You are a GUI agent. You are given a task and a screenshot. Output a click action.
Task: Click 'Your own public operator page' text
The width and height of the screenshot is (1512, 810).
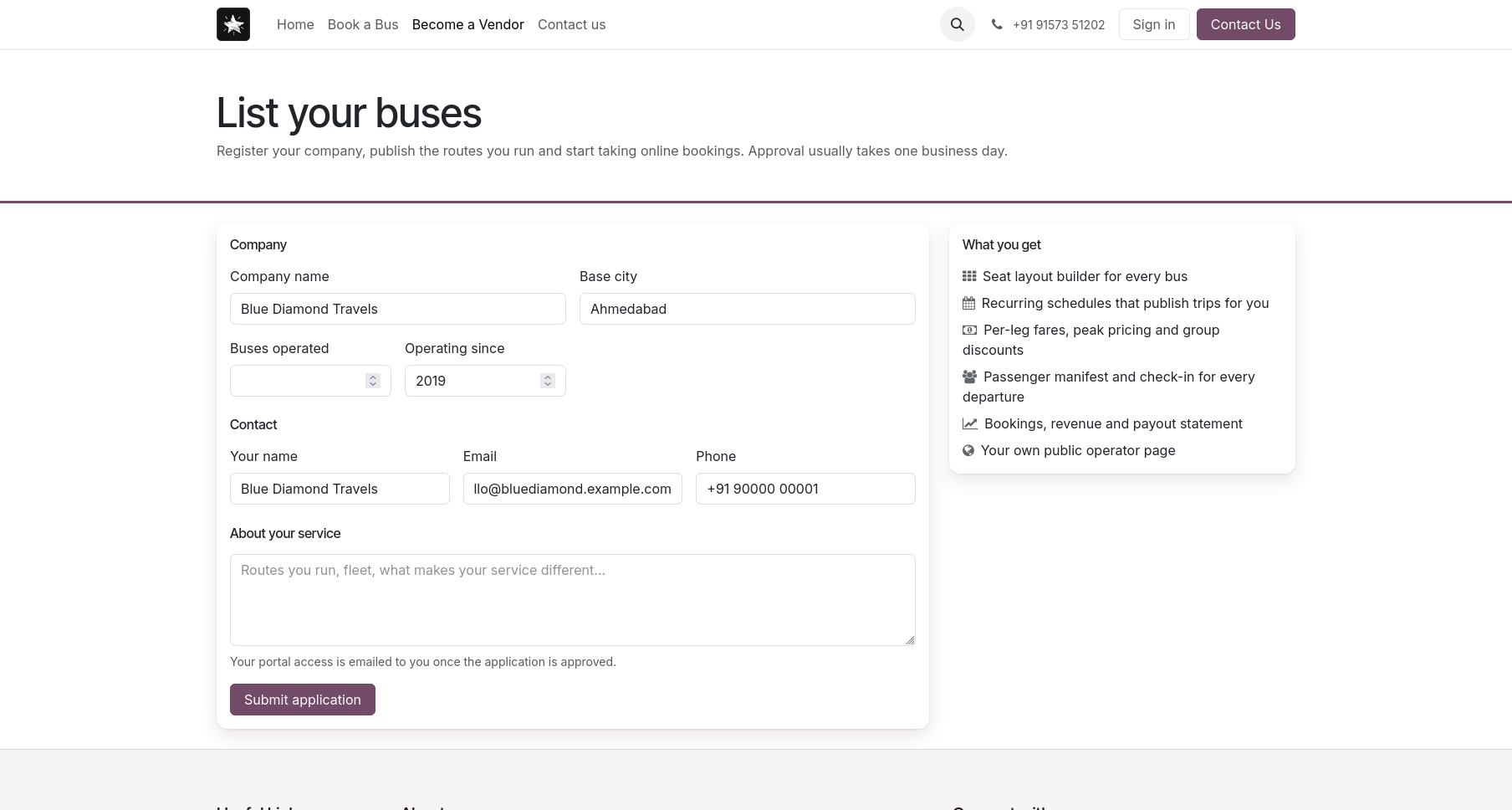(x=1078, y=450)
